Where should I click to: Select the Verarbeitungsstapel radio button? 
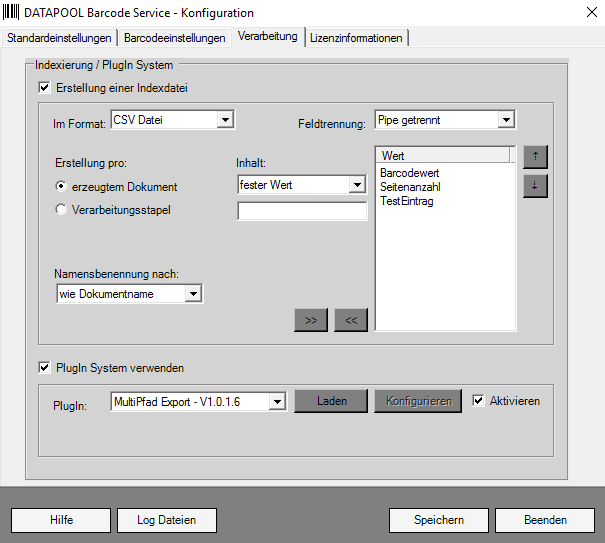[62, 210]
